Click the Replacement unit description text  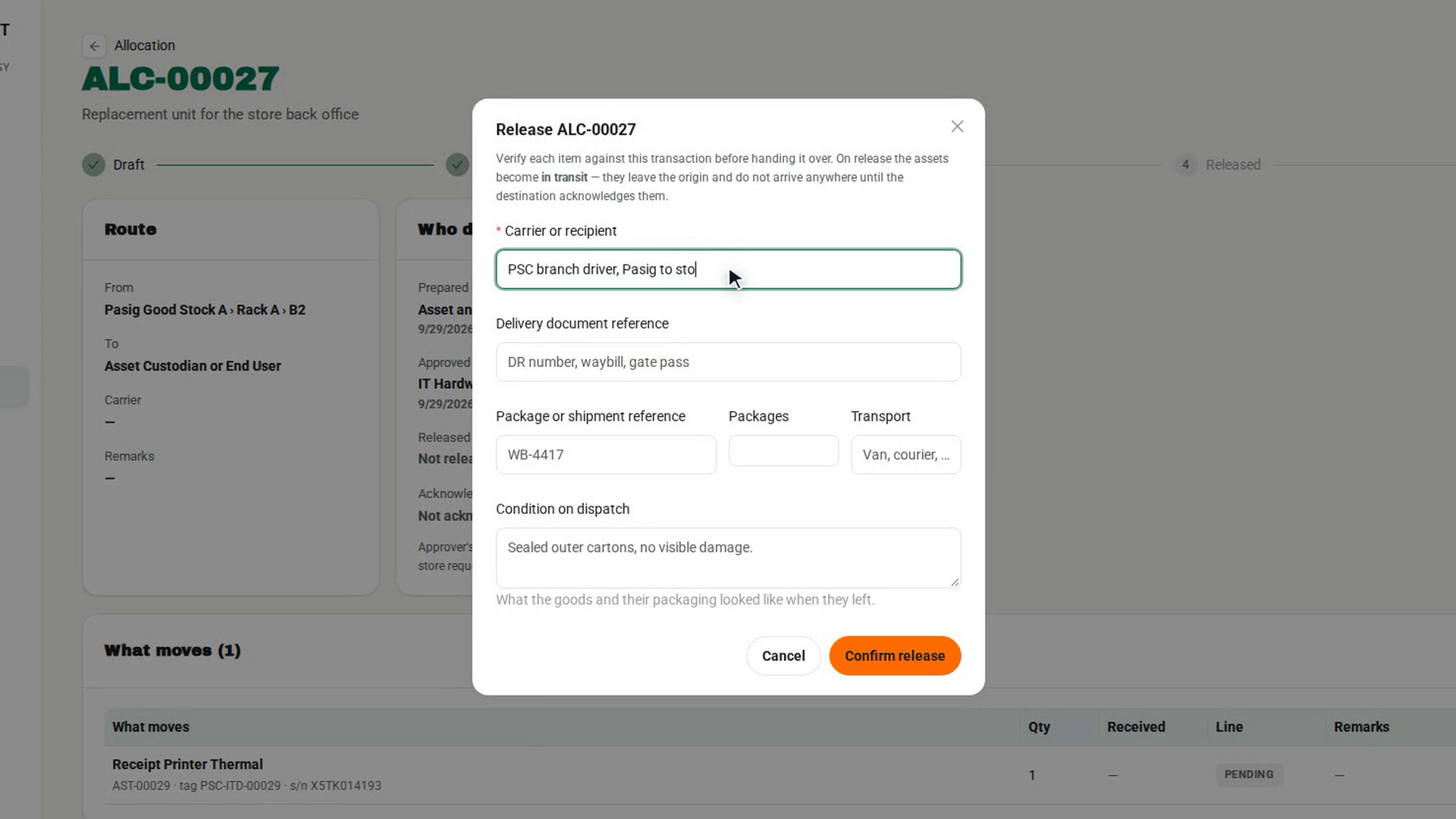pyautogui.click(x=220, y=115)
